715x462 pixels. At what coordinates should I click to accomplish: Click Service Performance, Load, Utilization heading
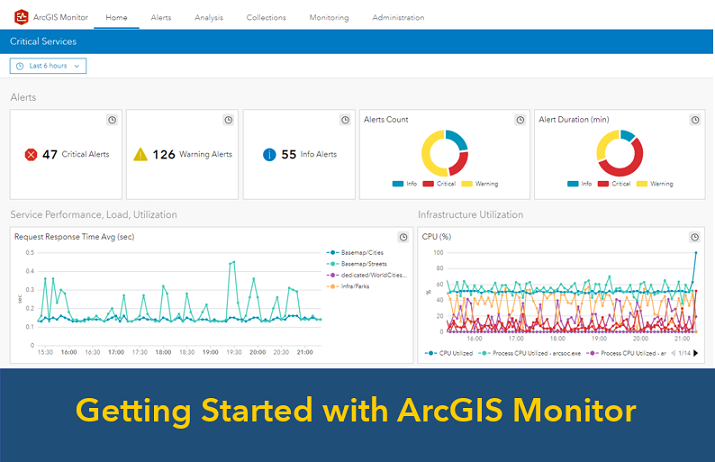click(x=93, y=215)
